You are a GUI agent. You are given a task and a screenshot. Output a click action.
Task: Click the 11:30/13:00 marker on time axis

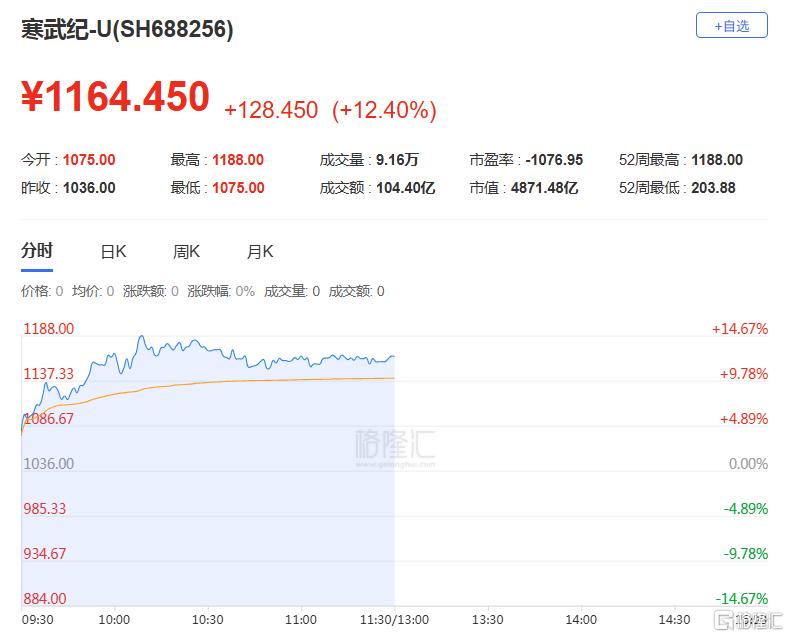[395, 620]
